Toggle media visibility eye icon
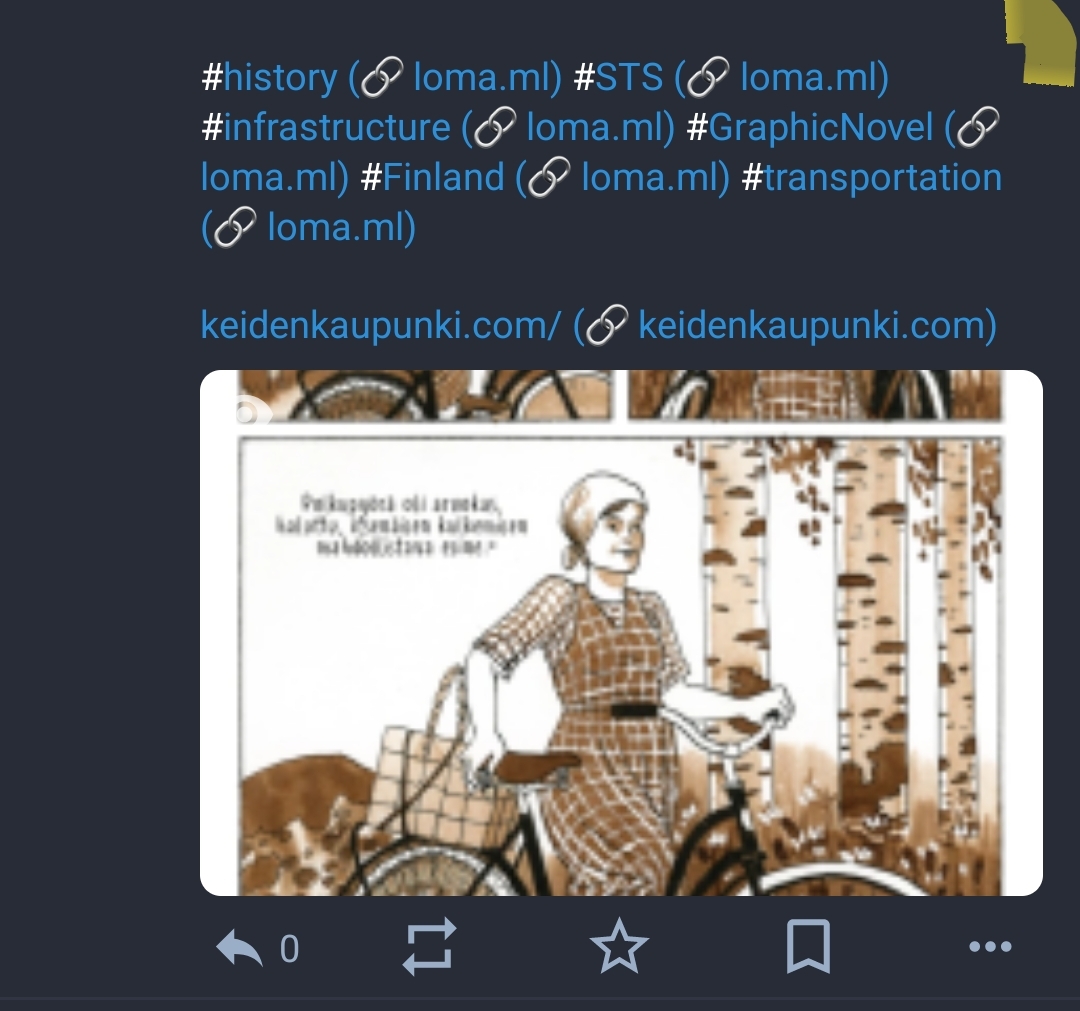This screenshot has width=1080, height=1011. [249, 413]
